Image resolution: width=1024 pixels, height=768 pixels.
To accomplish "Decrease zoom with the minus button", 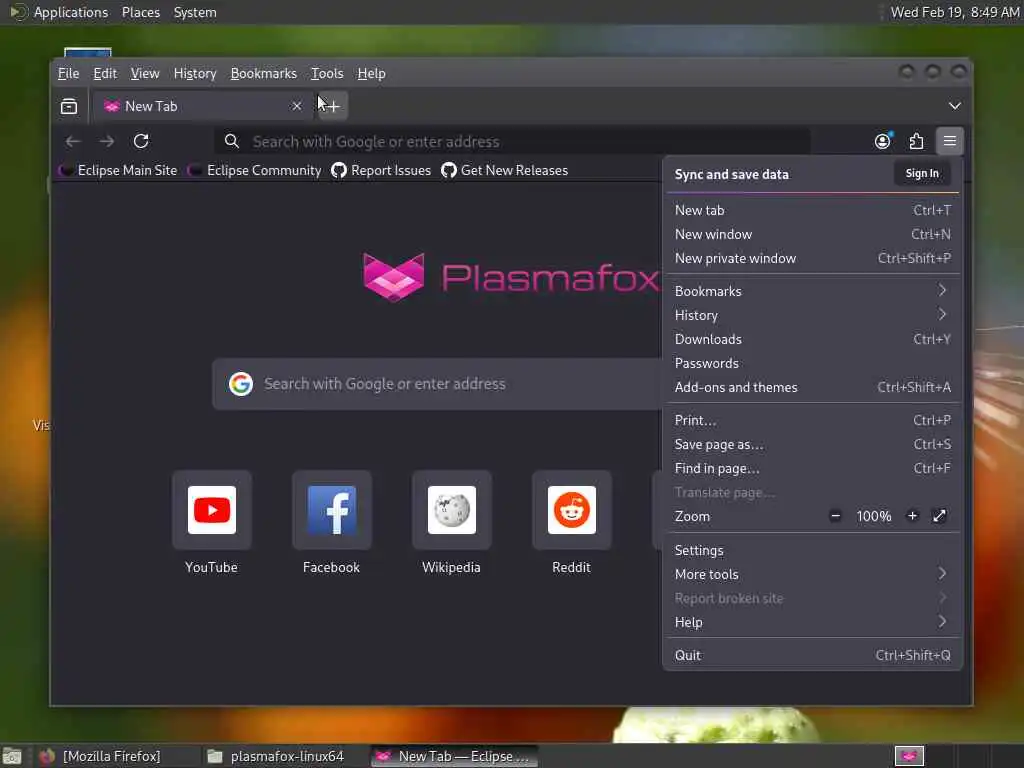I will click(835, 516).
